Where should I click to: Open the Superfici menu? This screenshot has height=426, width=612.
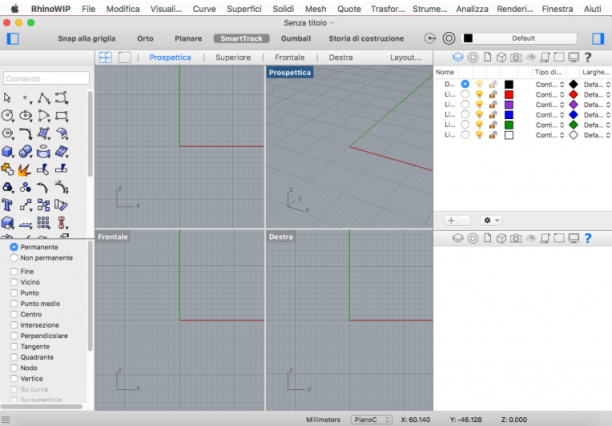coord(244,9)
